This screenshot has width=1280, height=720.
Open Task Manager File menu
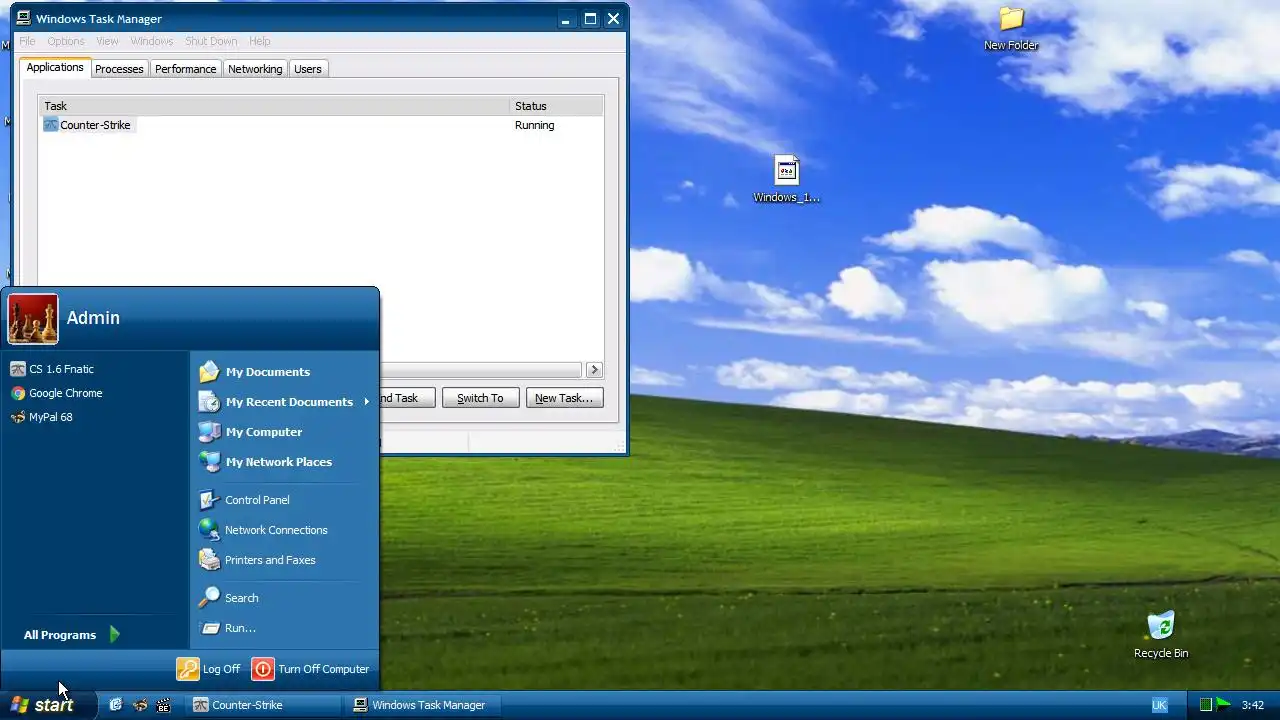[27, 41]
